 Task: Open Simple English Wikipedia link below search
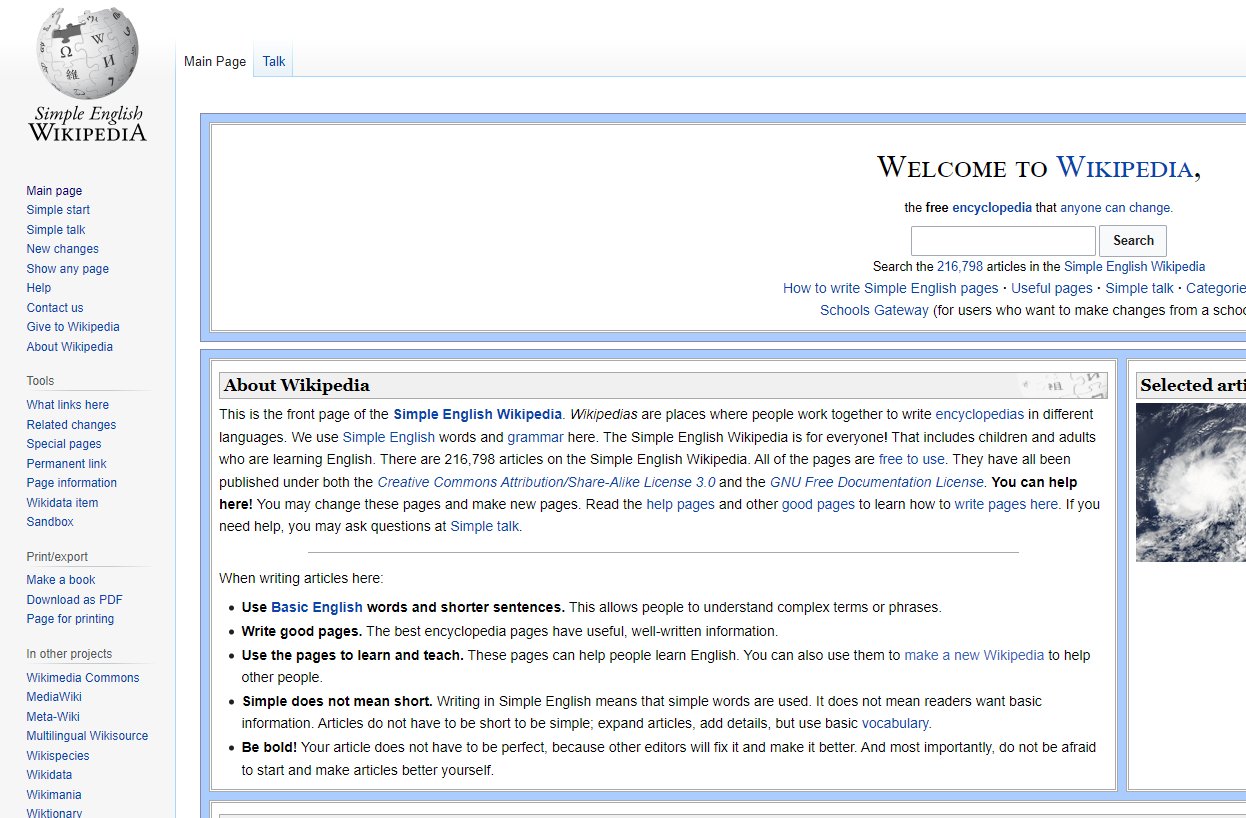click(x=1134, y=267)
